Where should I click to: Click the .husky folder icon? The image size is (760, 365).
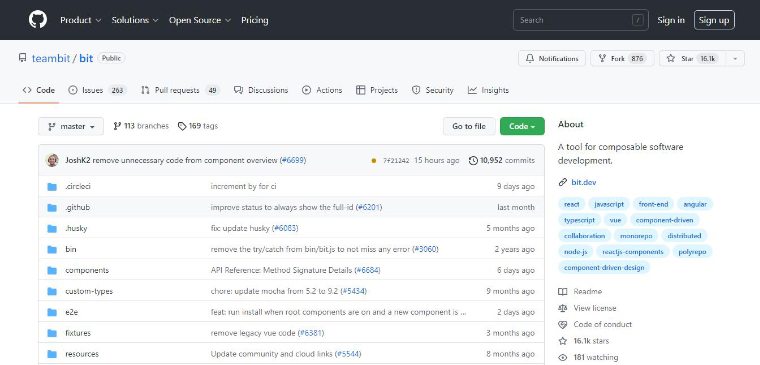point(52,228)
